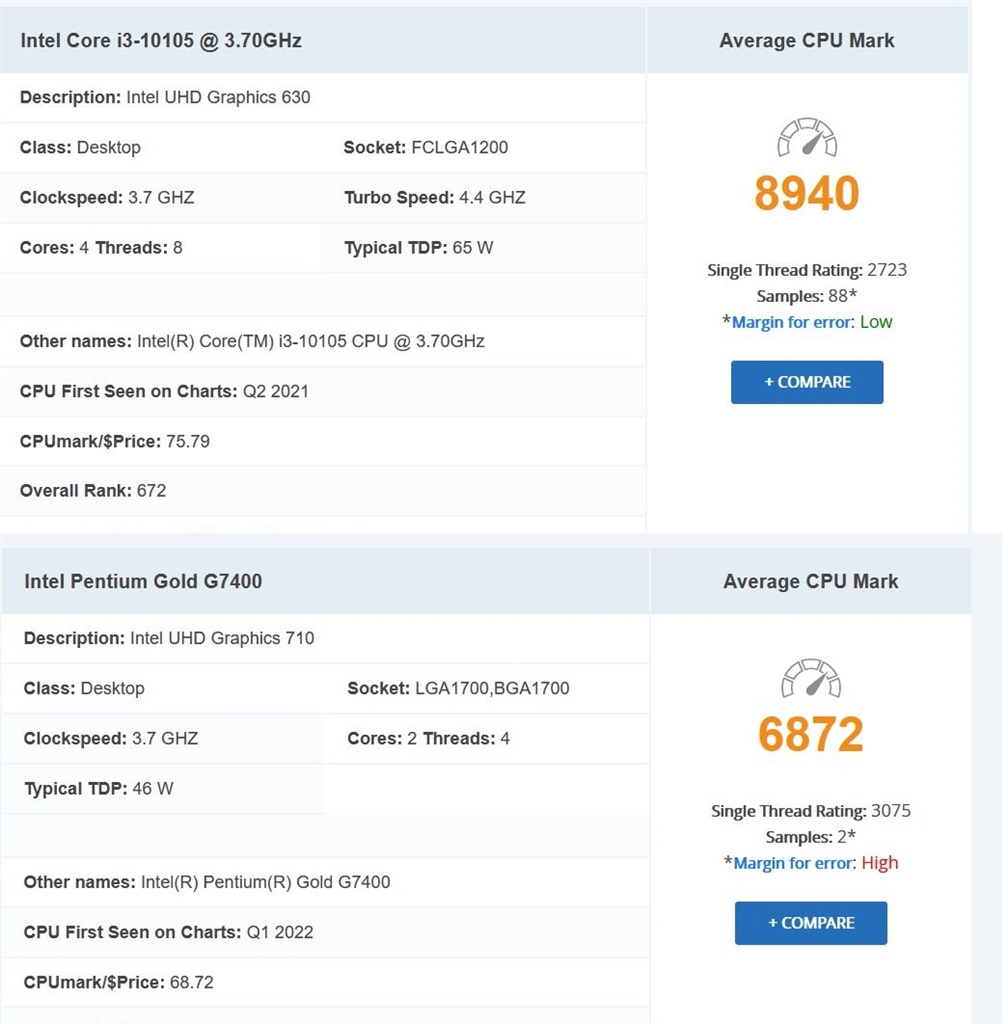Click the Intel Pentium Gold G7400 title

pos(143,581)
